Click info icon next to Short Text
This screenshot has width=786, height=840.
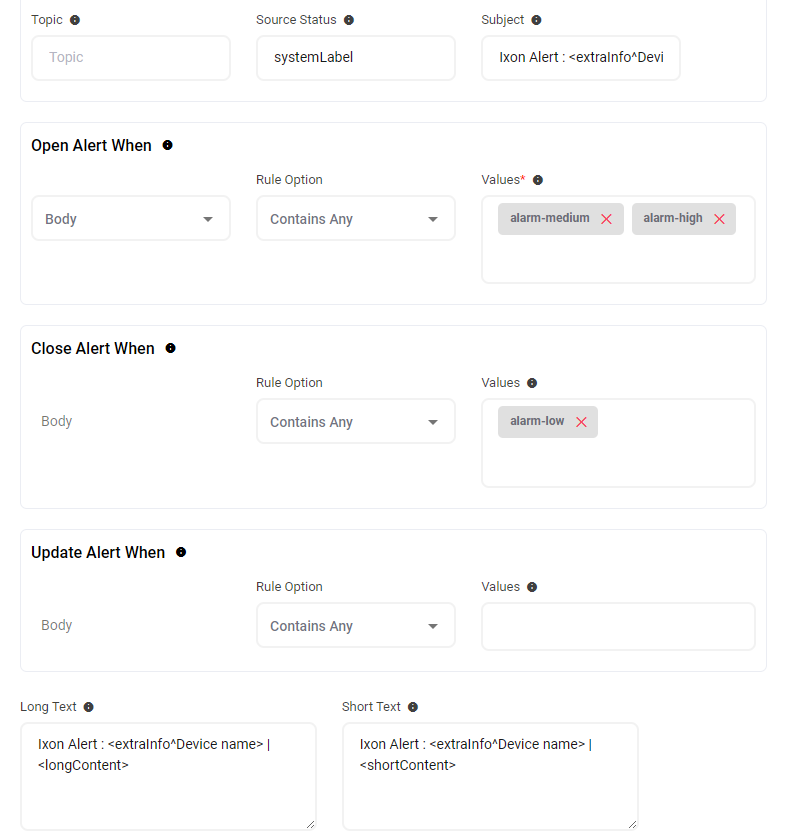tap(413, 707)
